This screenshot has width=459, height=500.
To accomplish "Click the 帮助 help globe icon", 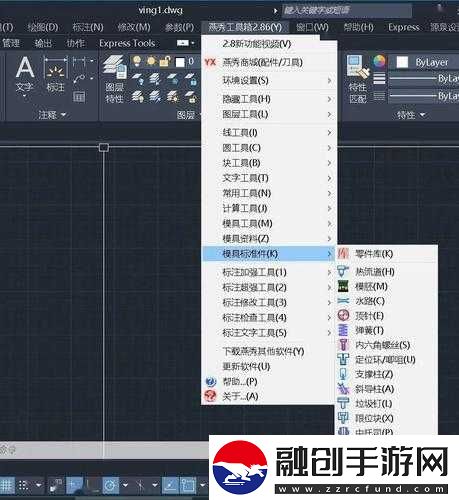I will [211, 381].
